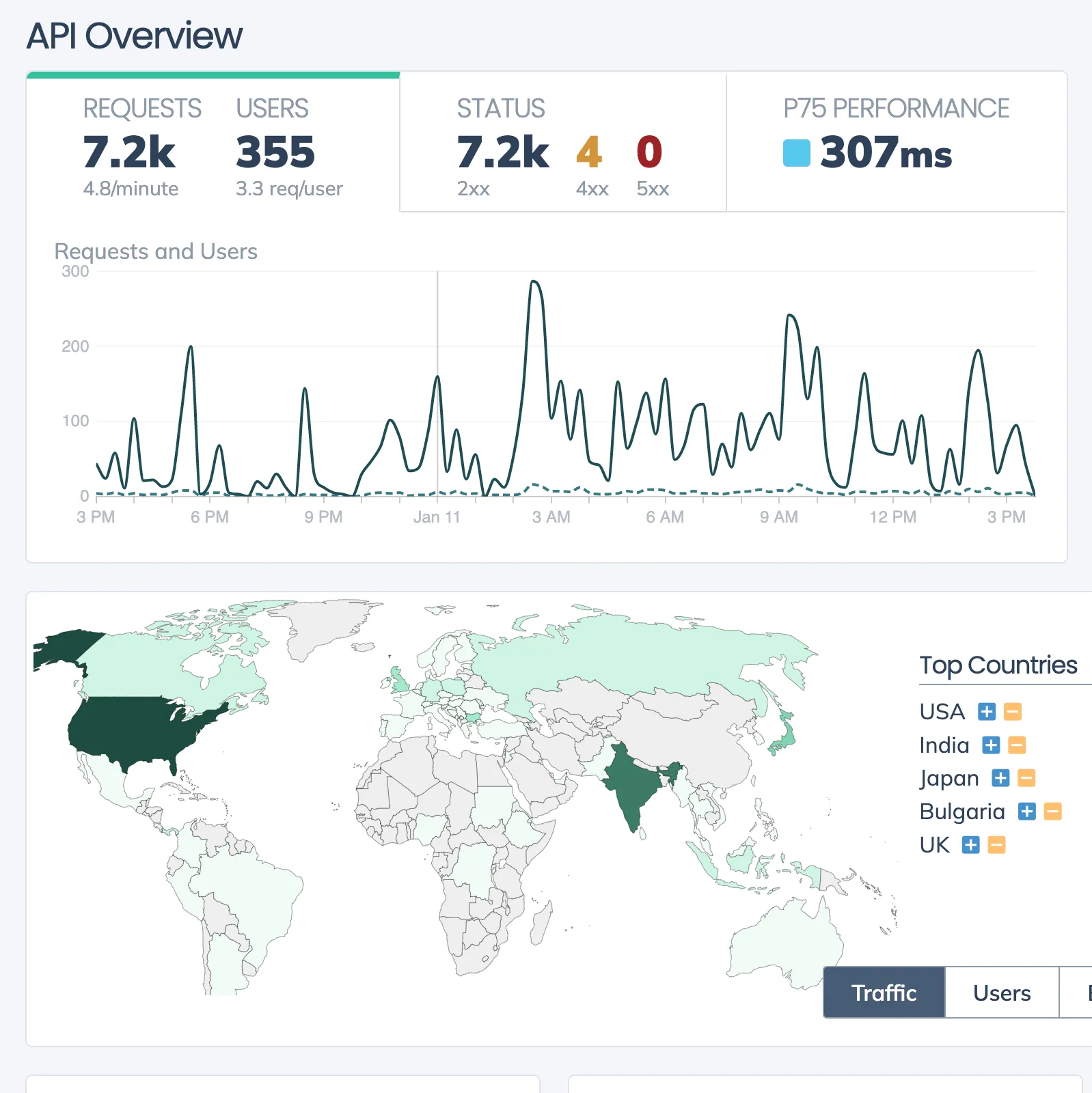Click the API Overview page heading

[x=135, y=36]
